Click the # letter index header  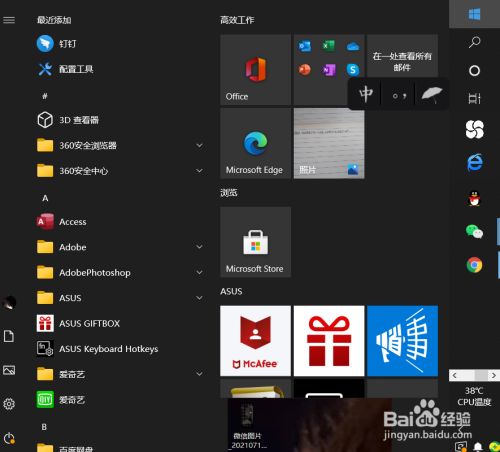(x=45, y=96)
